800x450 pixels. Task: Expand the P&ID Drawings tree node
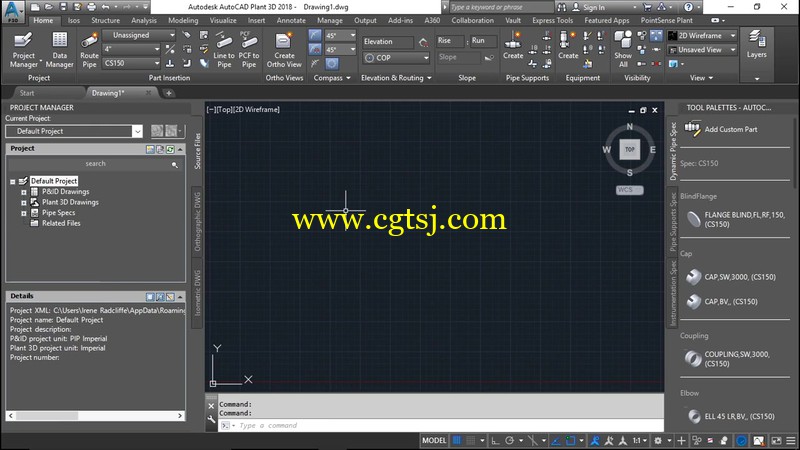coord(23,192)
